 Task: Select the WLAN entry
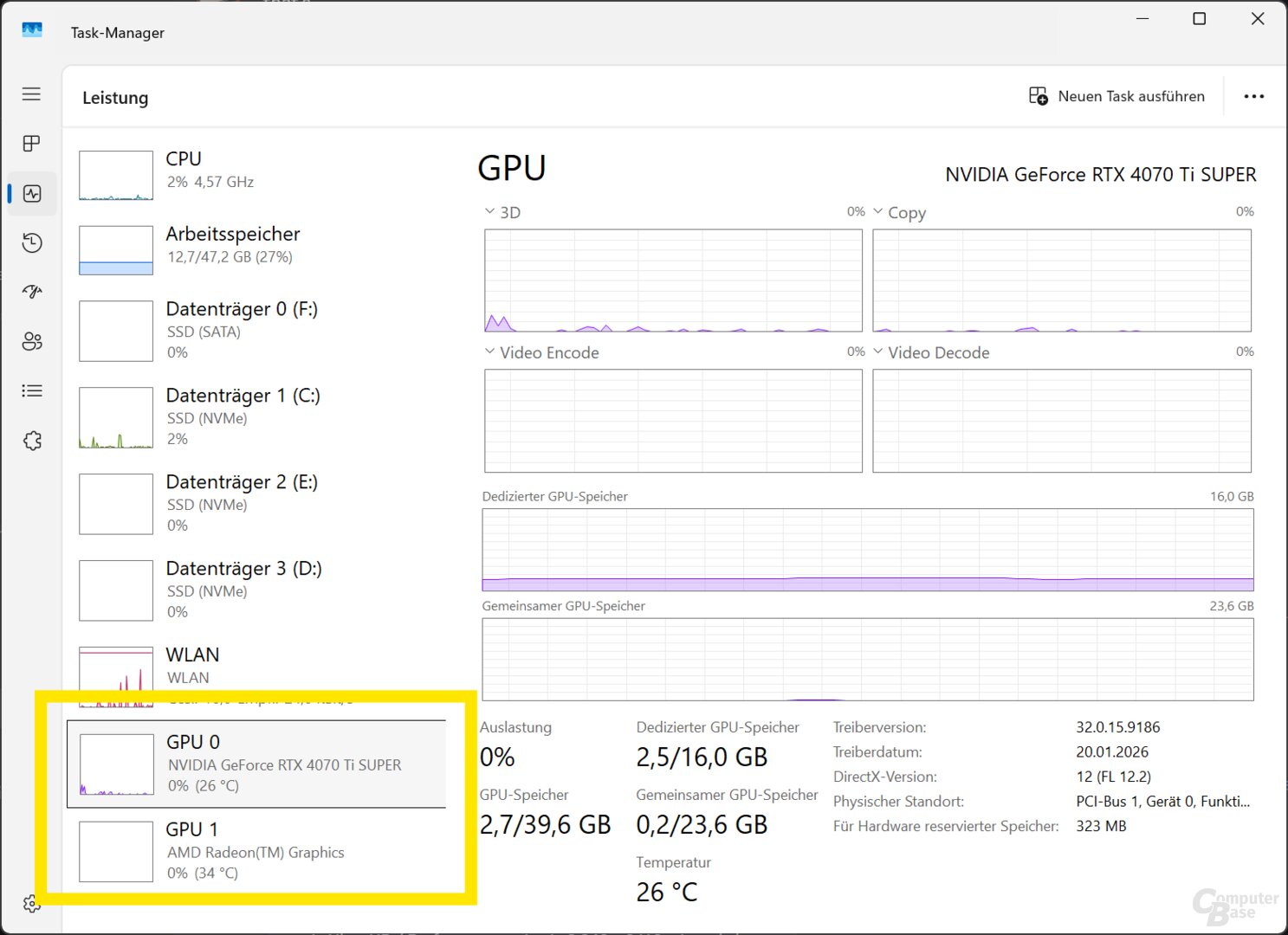click(x=256, y=676)
